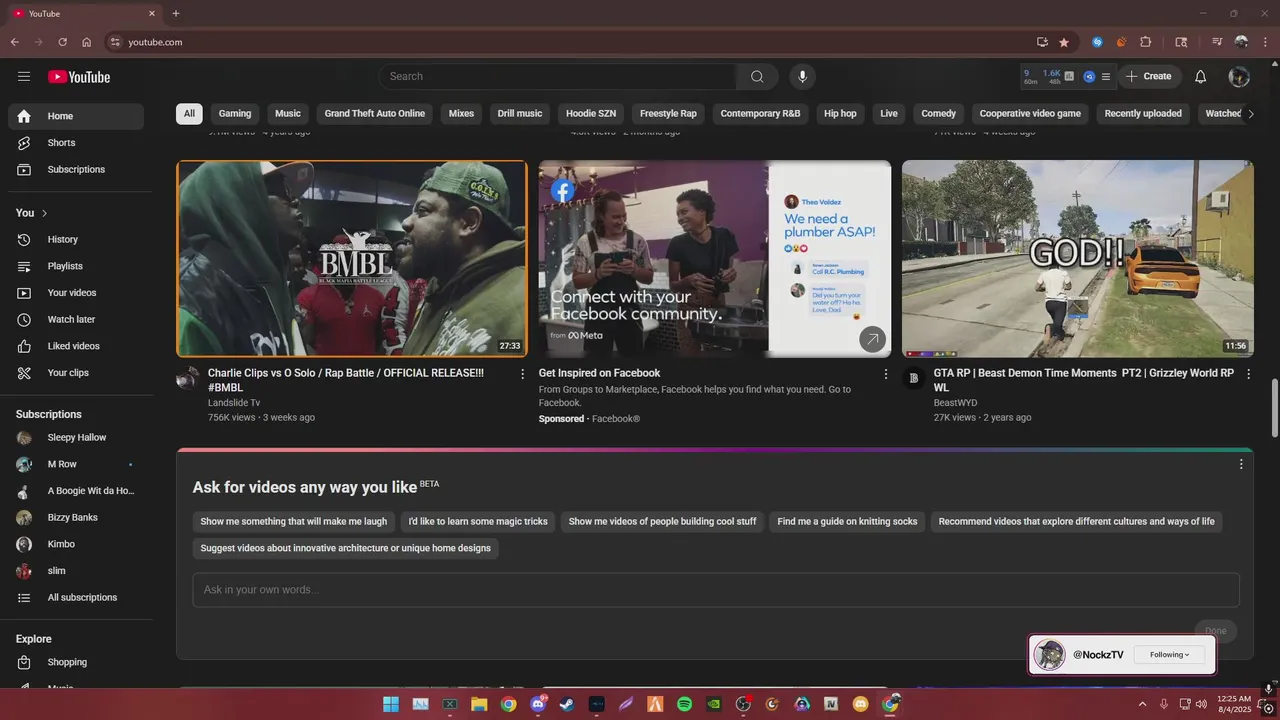Screen dimensions: 1280x720
Task: Open Subscriptions in the sidebar
Action: coord(76,170)
